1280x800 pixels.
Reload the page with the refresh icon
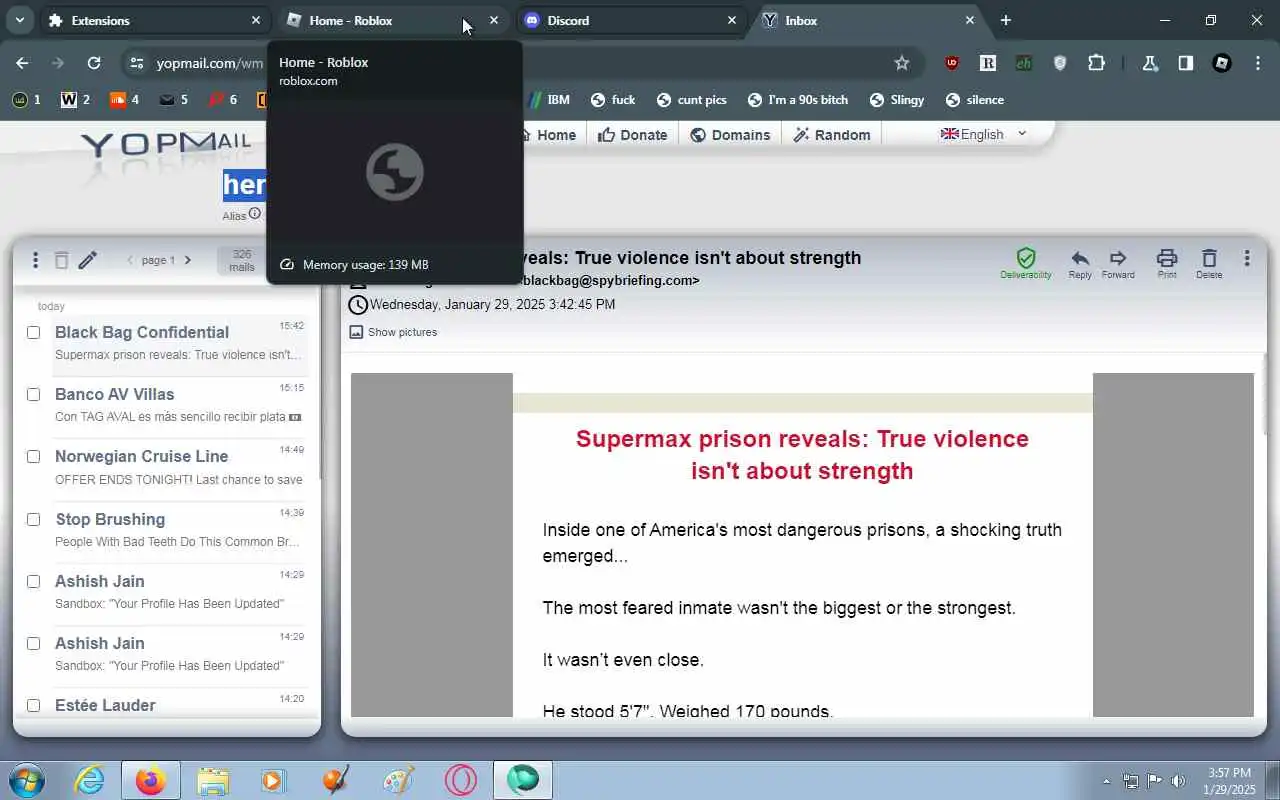click(x=94, y=63)
